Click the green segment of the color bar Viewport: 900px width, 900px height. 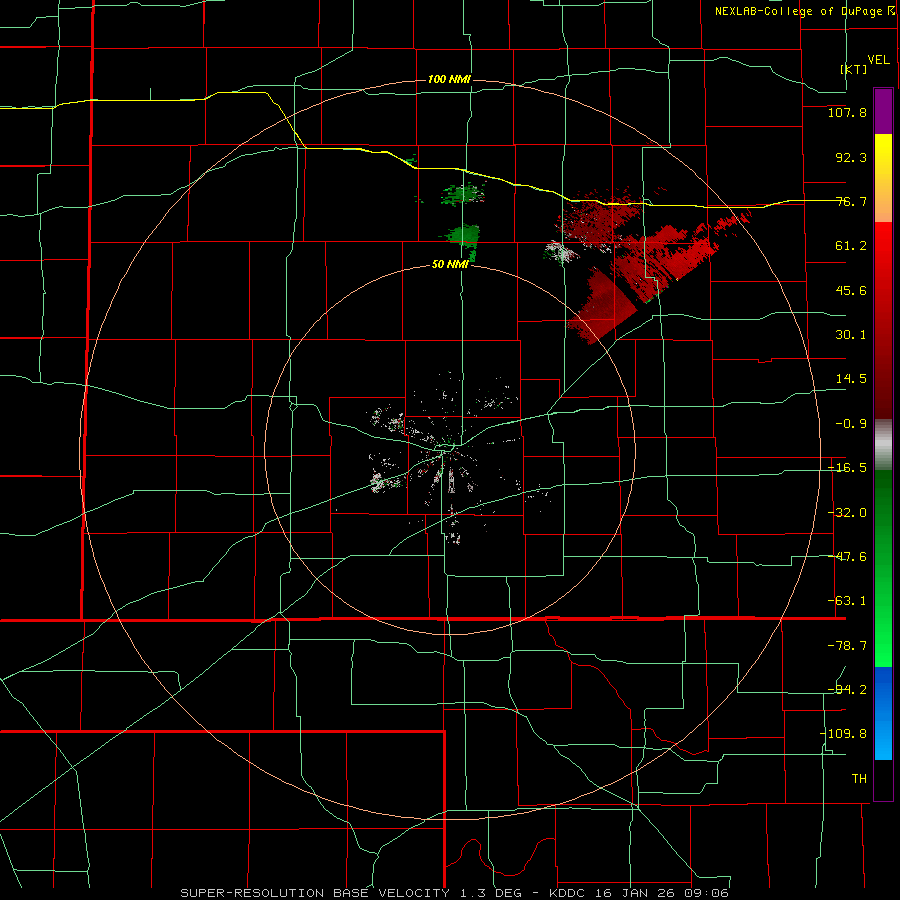pos(883,568)
